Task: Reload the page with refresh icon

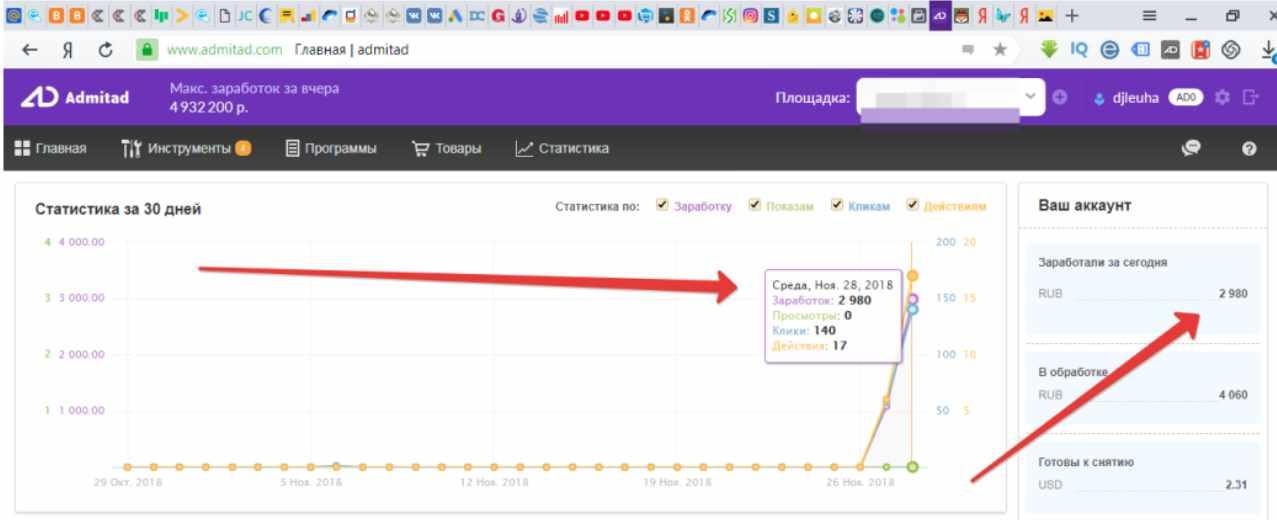Action: point(103,49)
